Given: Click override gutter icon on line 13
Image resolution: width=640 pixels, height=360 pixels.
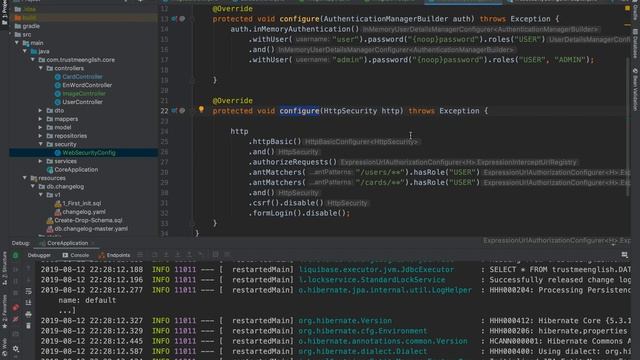Looking at the screenshot, I should coord(174,19).
